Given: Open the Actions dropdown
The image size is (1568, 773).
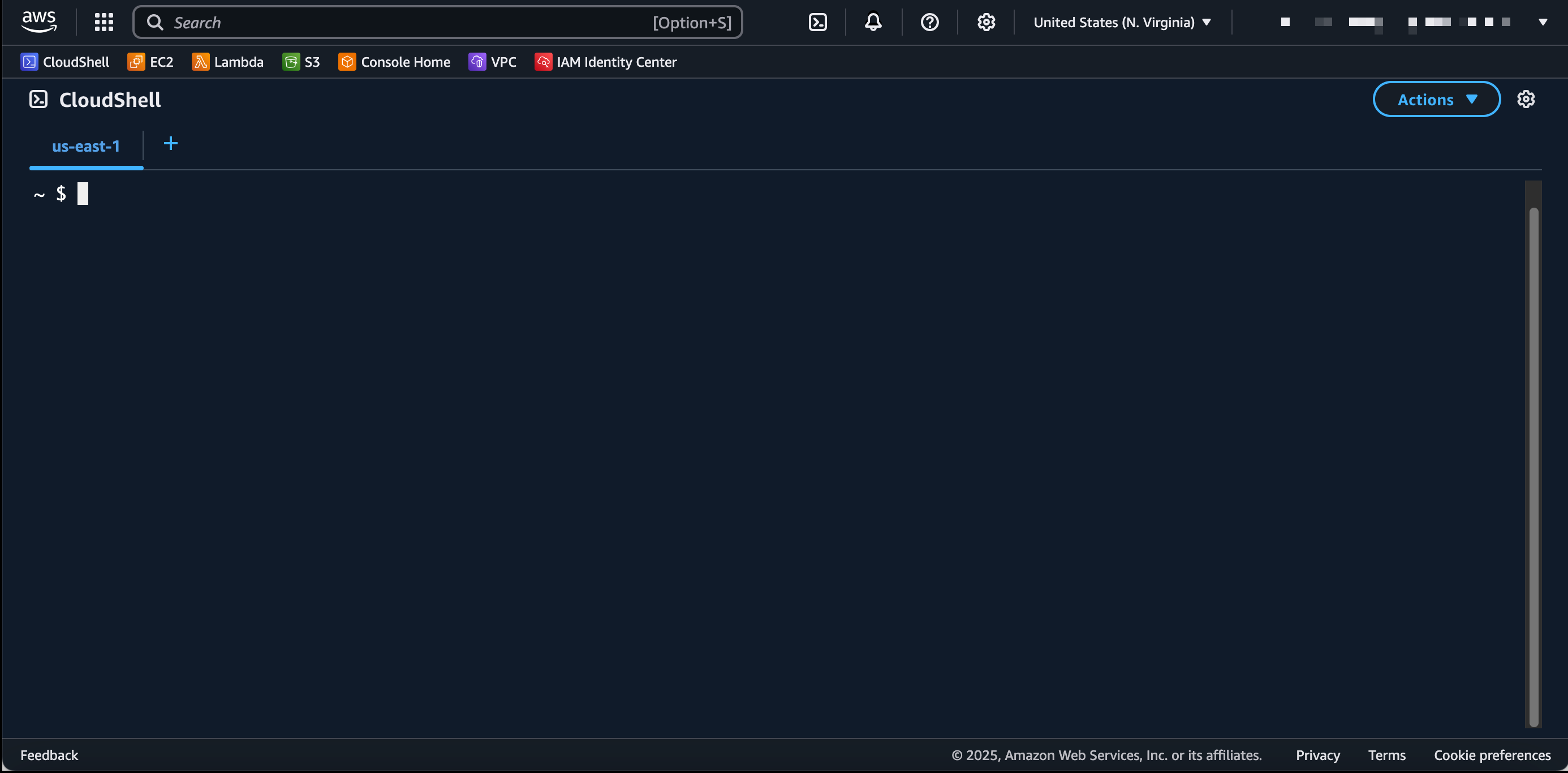Looking at the screenshot, I should [x=1435, y=98].
